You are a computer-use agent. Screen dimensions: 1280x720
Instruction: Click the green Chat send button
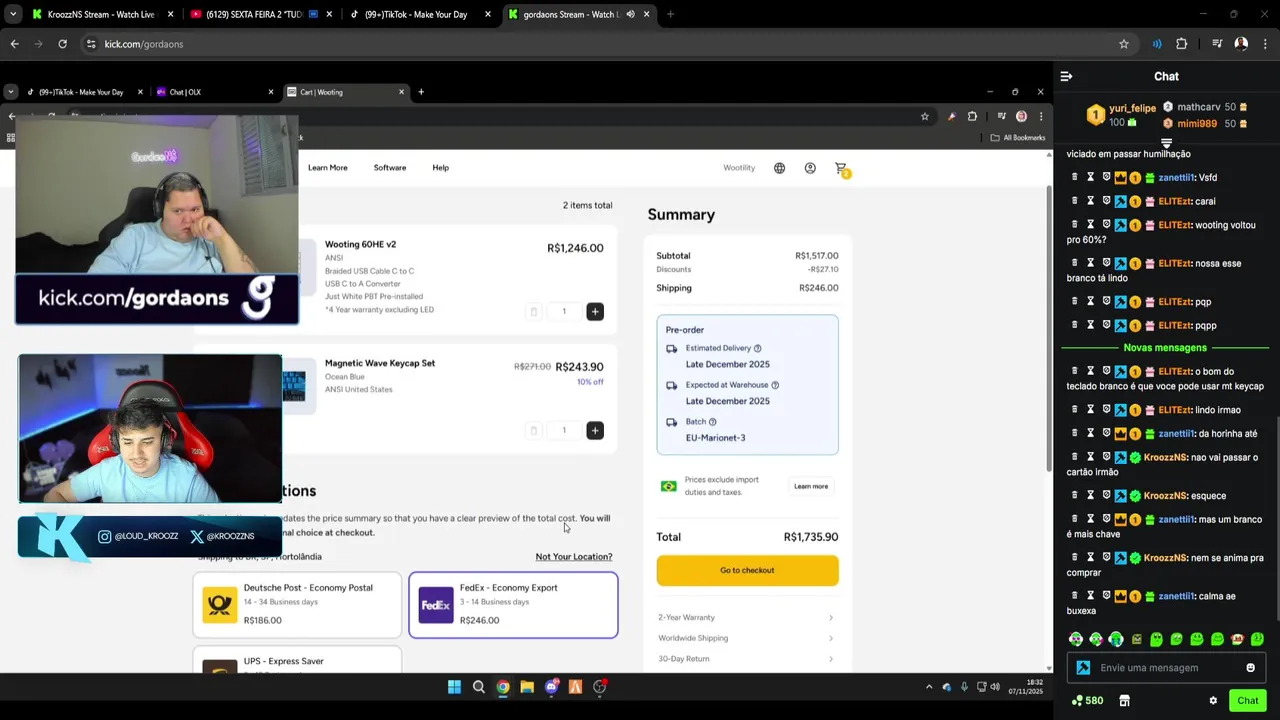pyautogui.click(x=1247, y=701)
